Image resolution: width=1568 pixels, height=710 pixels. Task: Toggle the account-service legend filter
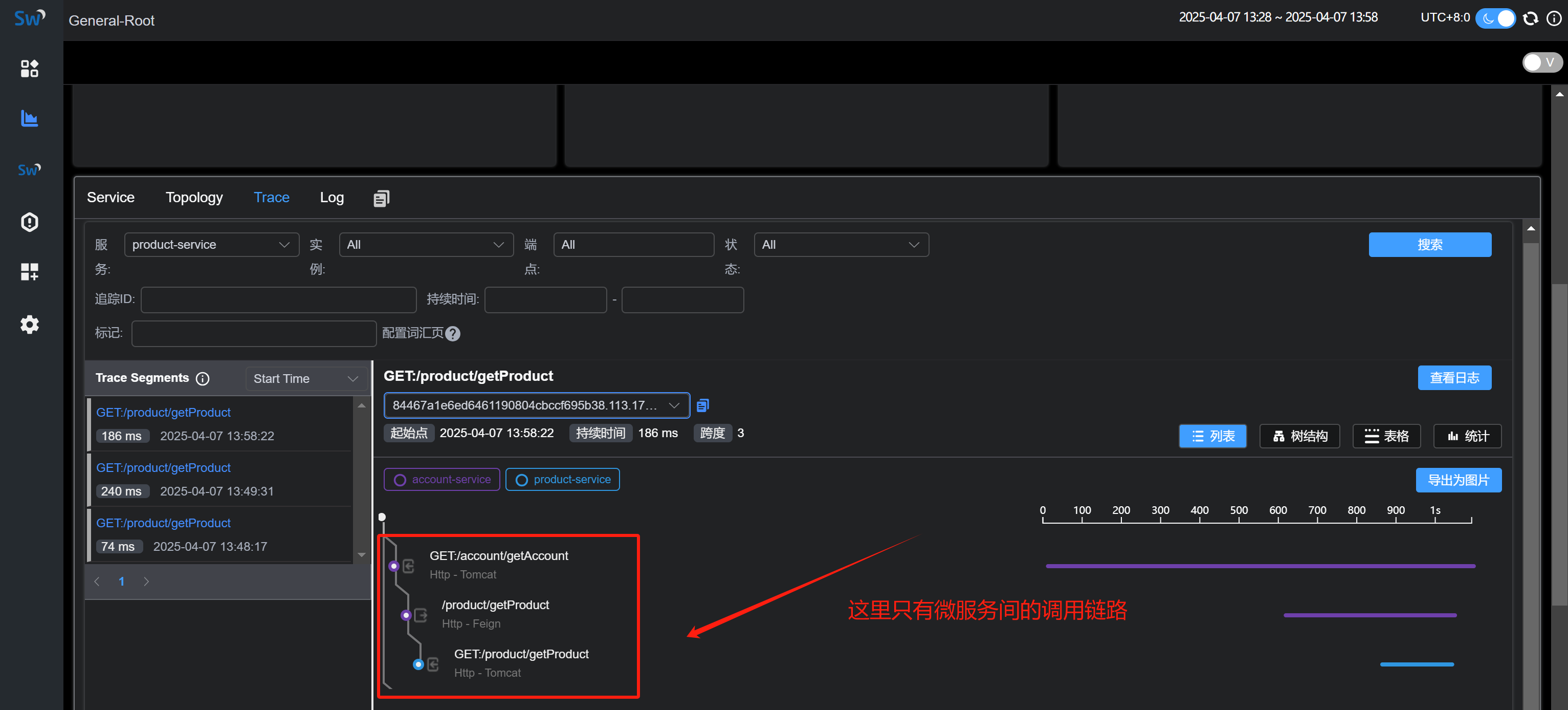click(x=442, y=479)
